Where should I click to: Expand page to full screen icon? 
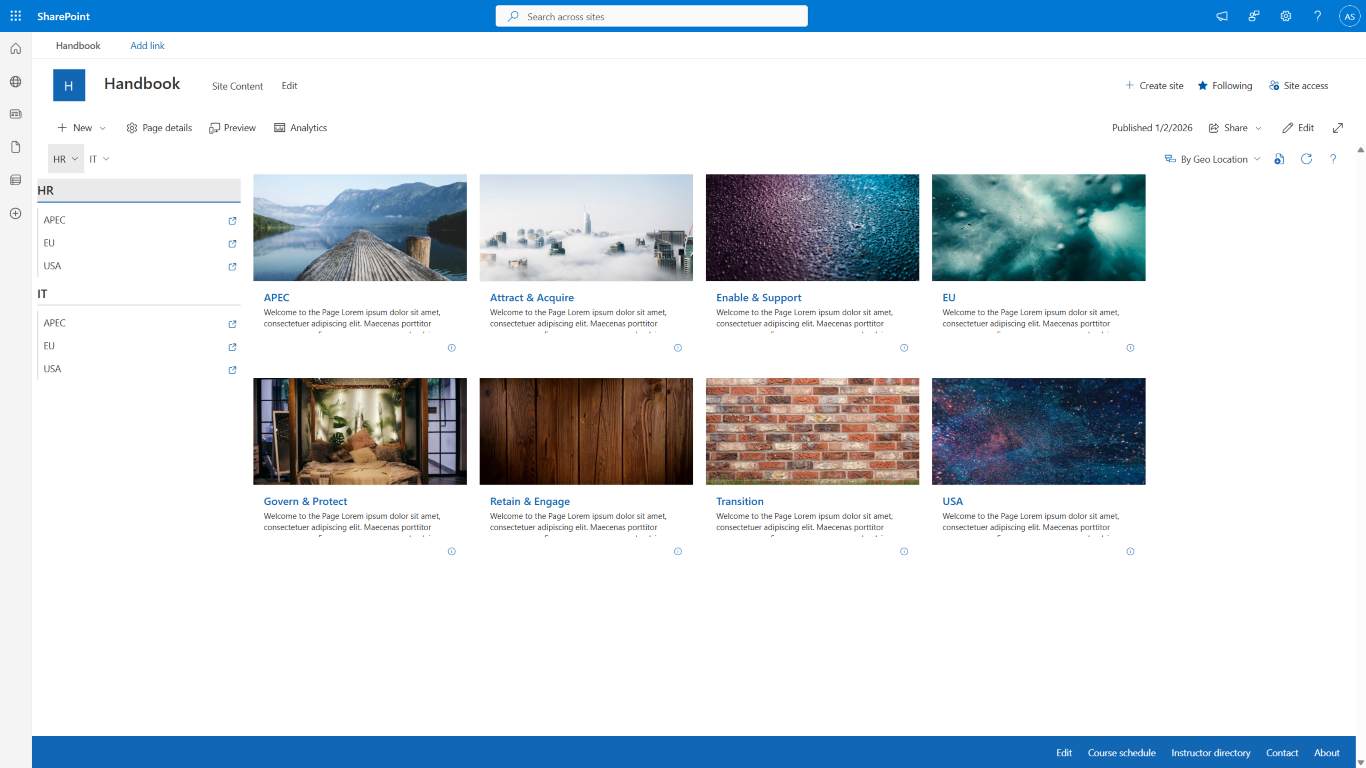tap(1338, 128)
